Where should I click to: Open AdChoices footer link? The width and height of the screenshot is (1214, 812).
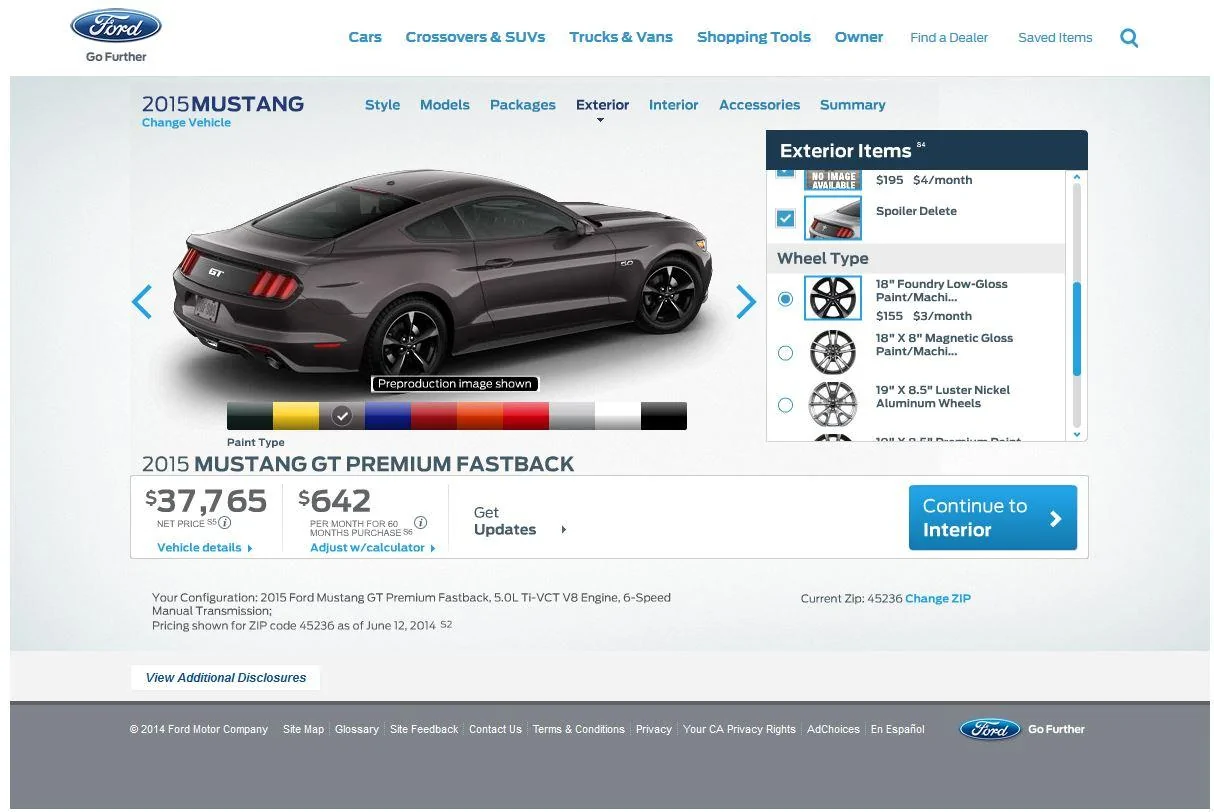833,730
